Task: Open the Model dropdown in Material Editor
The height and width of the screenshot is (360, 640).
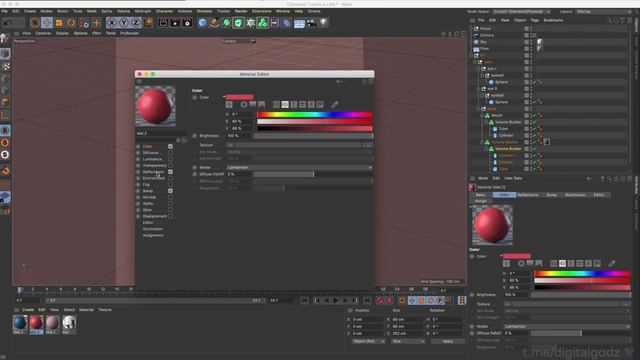Action: coord(299,167)
